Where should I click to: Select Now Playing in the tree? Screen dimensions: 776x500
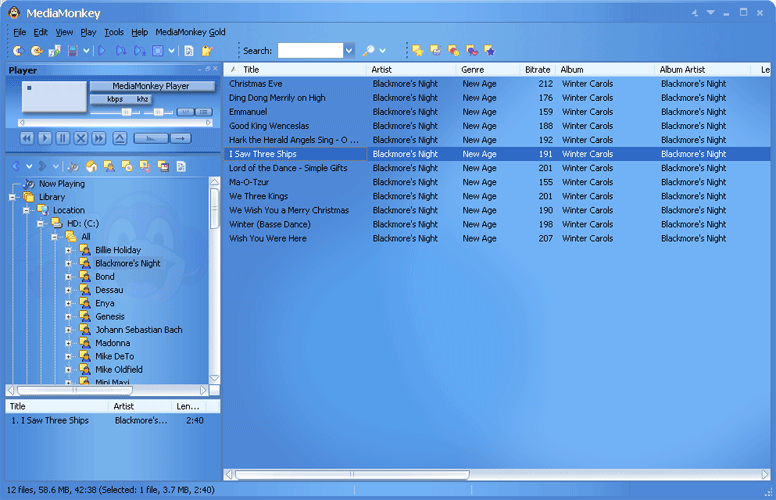click(62, 184)
